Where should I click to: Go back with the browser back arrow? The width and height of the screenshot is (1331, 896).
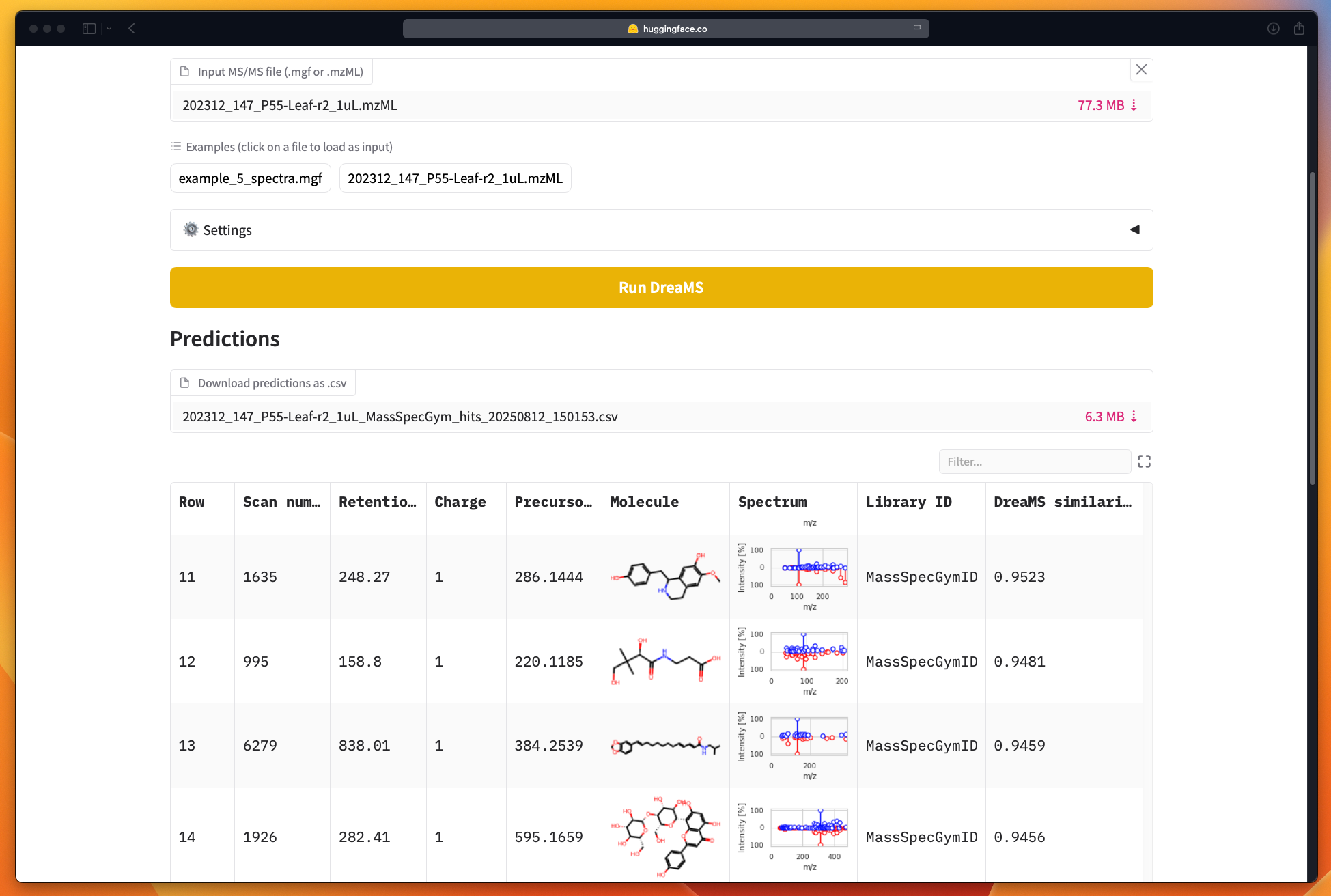click(132, 29)
